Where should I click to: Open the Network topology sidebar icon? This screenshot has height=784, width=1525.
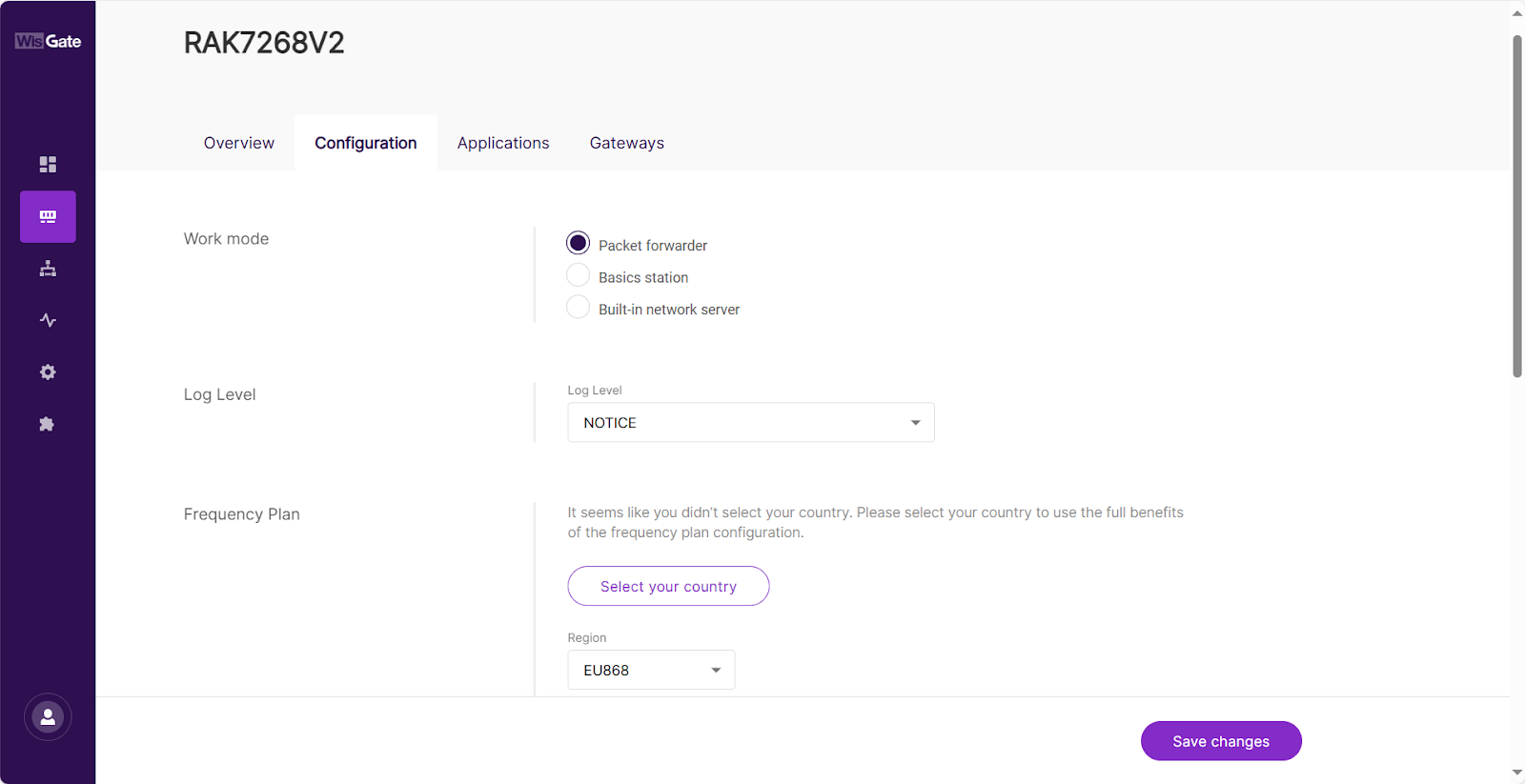(48, 269)
